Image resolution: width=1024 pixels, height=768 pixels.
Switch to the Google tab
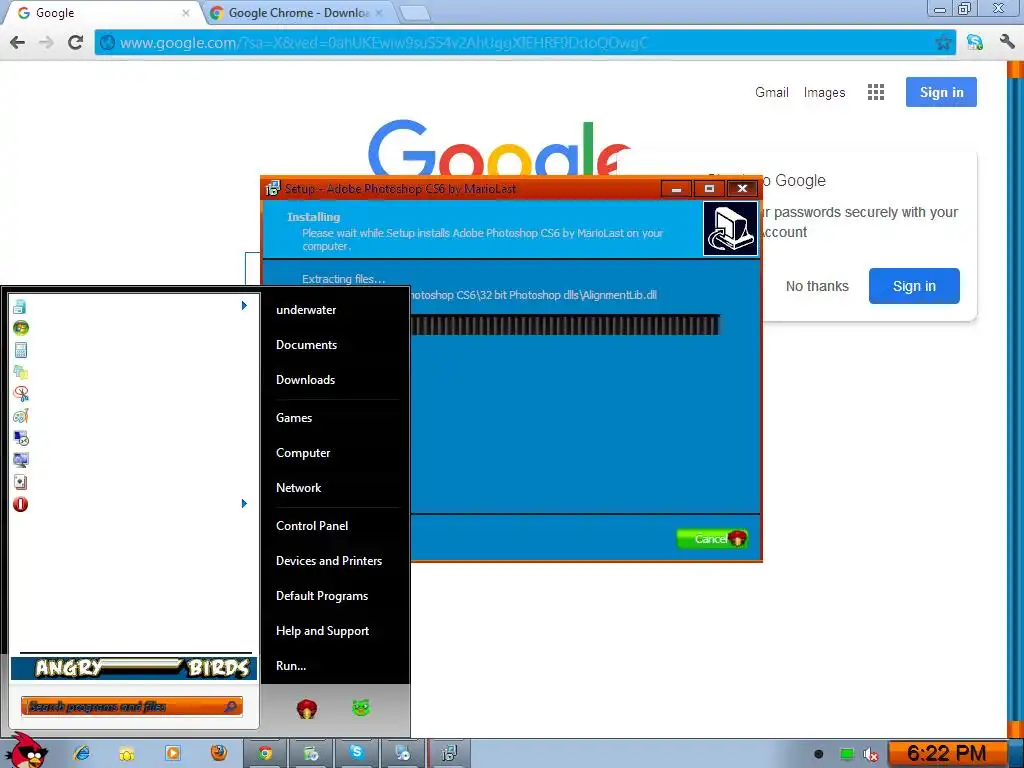point(98,13)
